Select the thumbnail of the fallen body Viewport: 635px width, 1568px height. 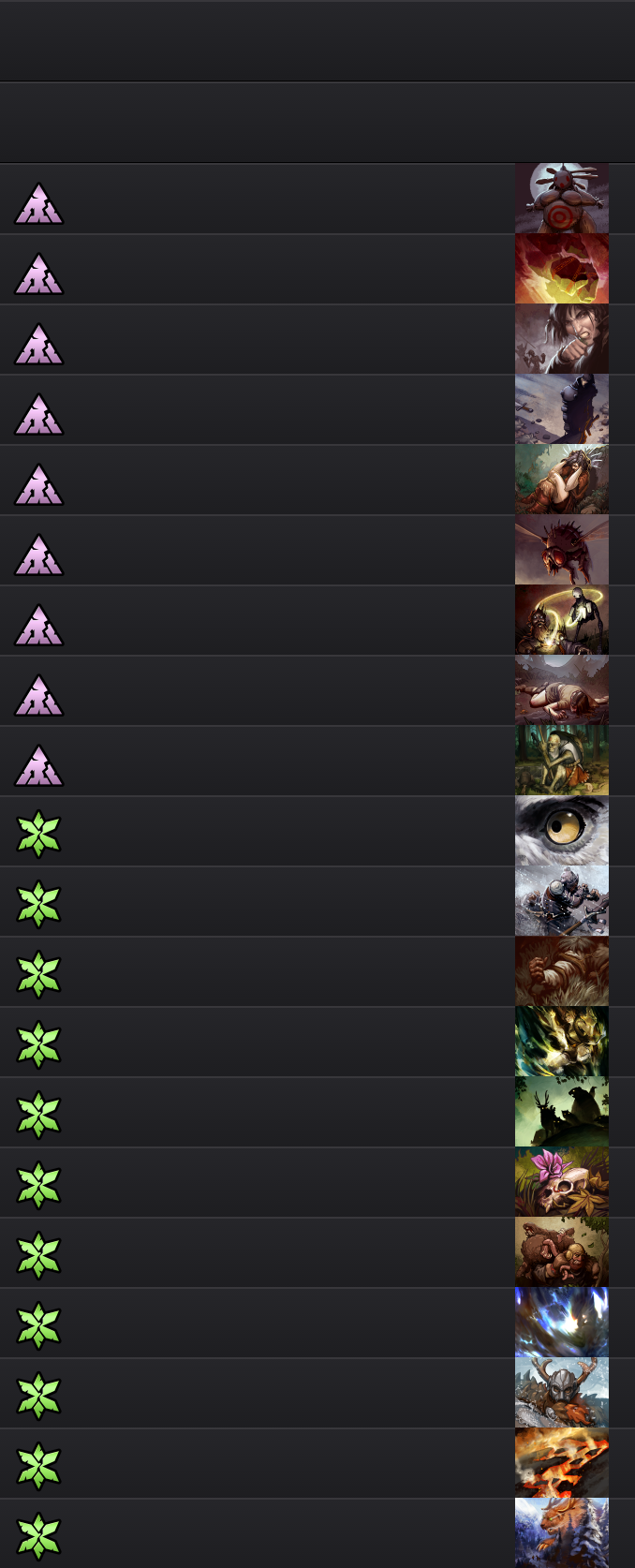[x=562, y=690]
